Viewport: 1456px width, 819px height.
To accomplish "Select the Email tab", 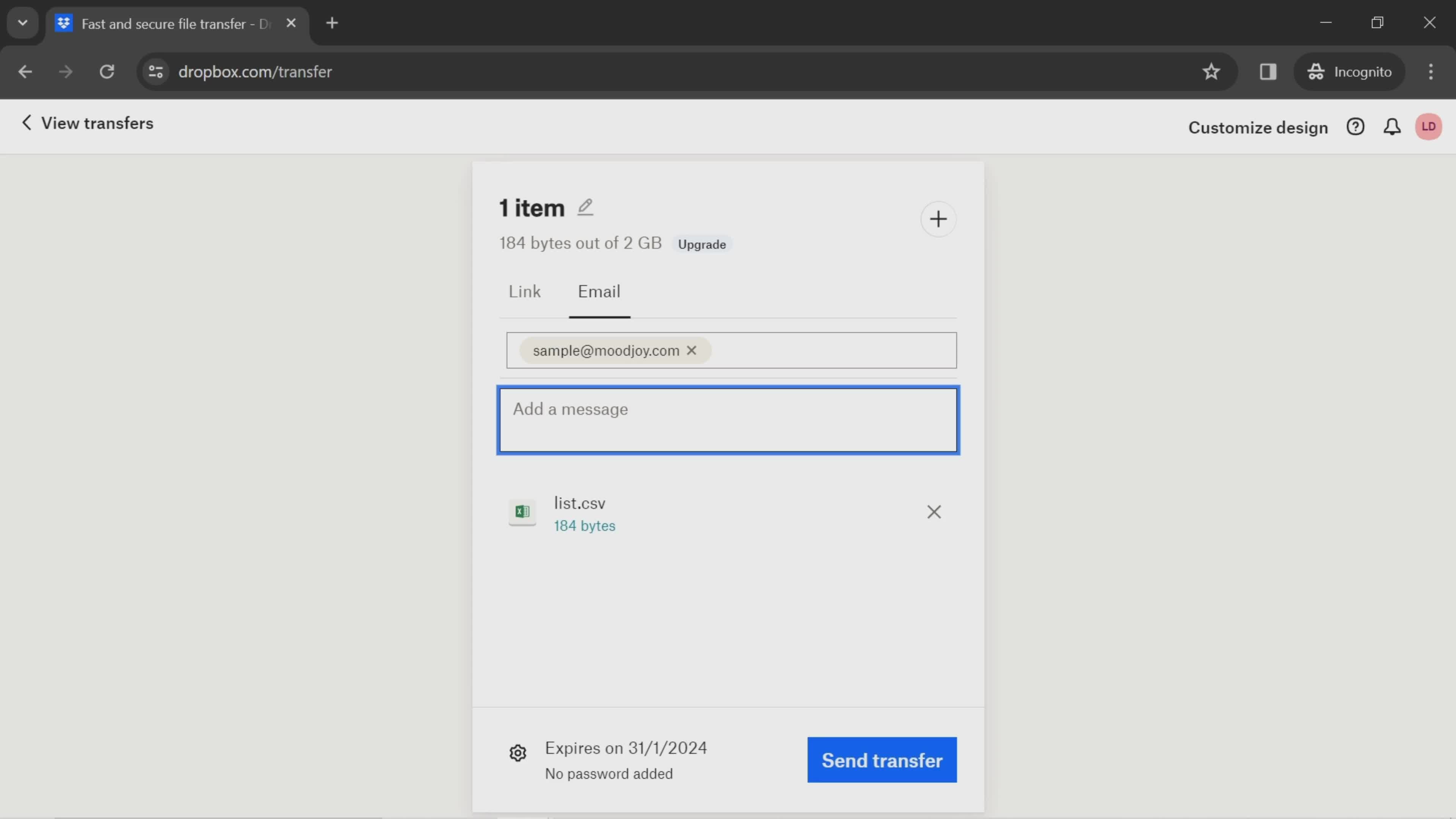I will click(x=599, y=292).
